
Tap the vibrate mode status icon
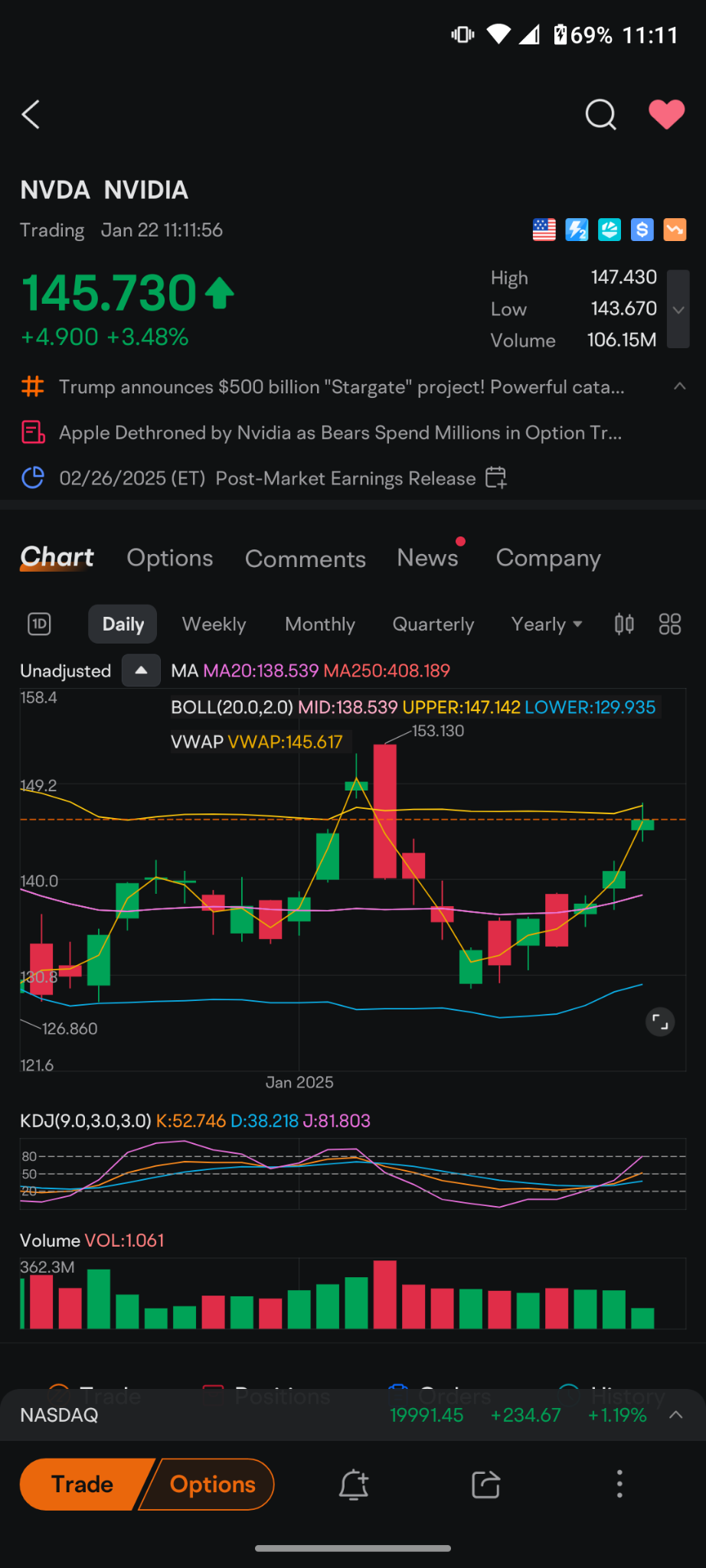click(463, 34)
